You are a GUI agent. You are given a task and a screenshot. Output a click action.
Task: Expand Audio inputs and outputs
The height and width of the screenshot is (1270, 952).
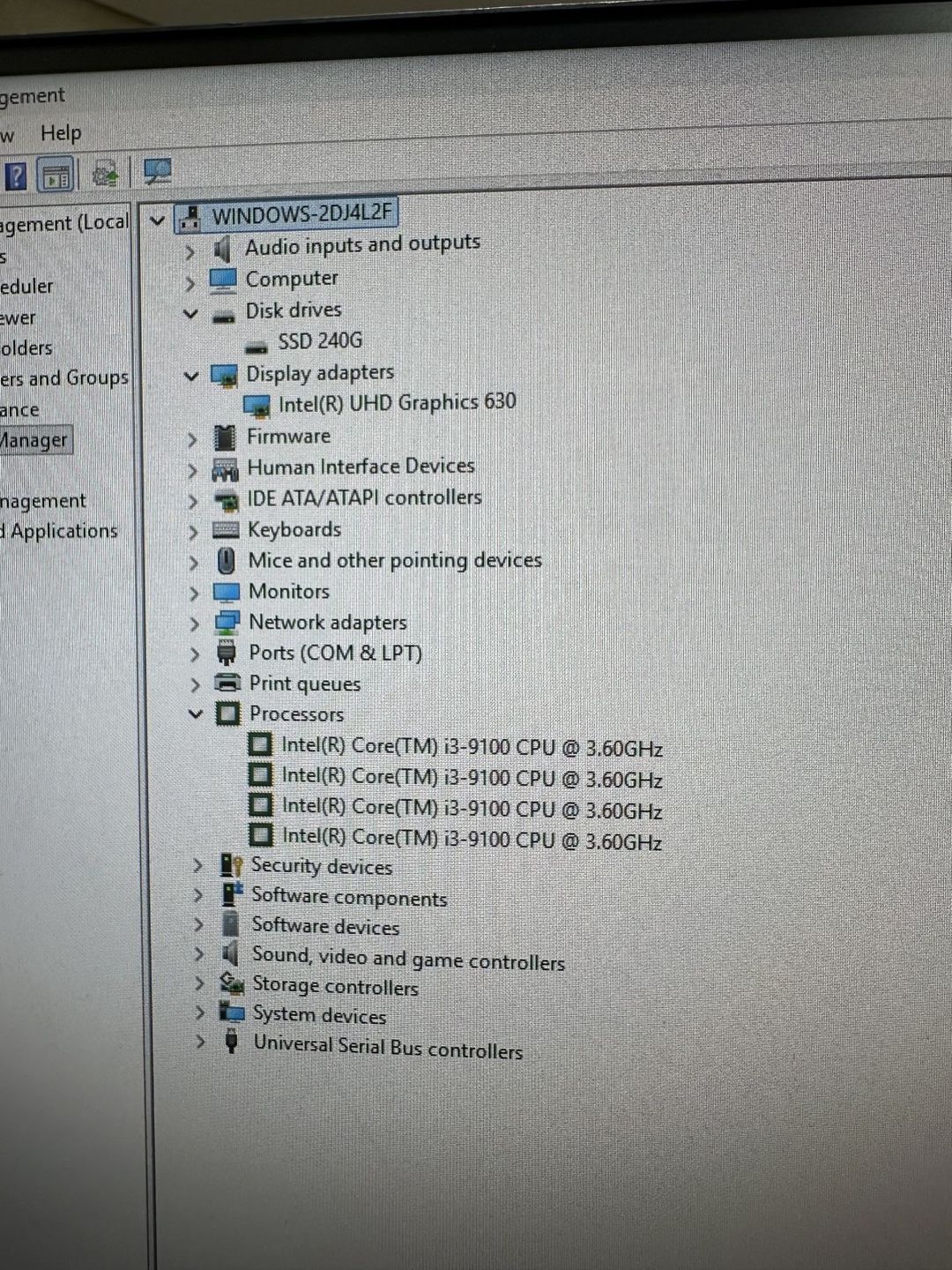(189, 253)
